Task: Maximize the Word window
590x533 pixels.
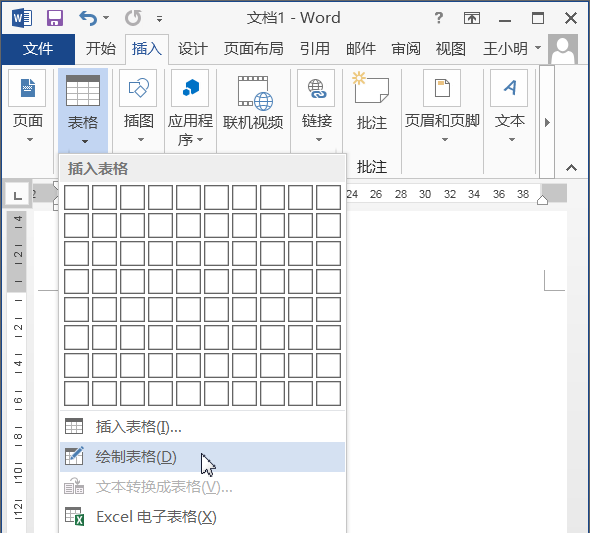Action: pos(538,18)
